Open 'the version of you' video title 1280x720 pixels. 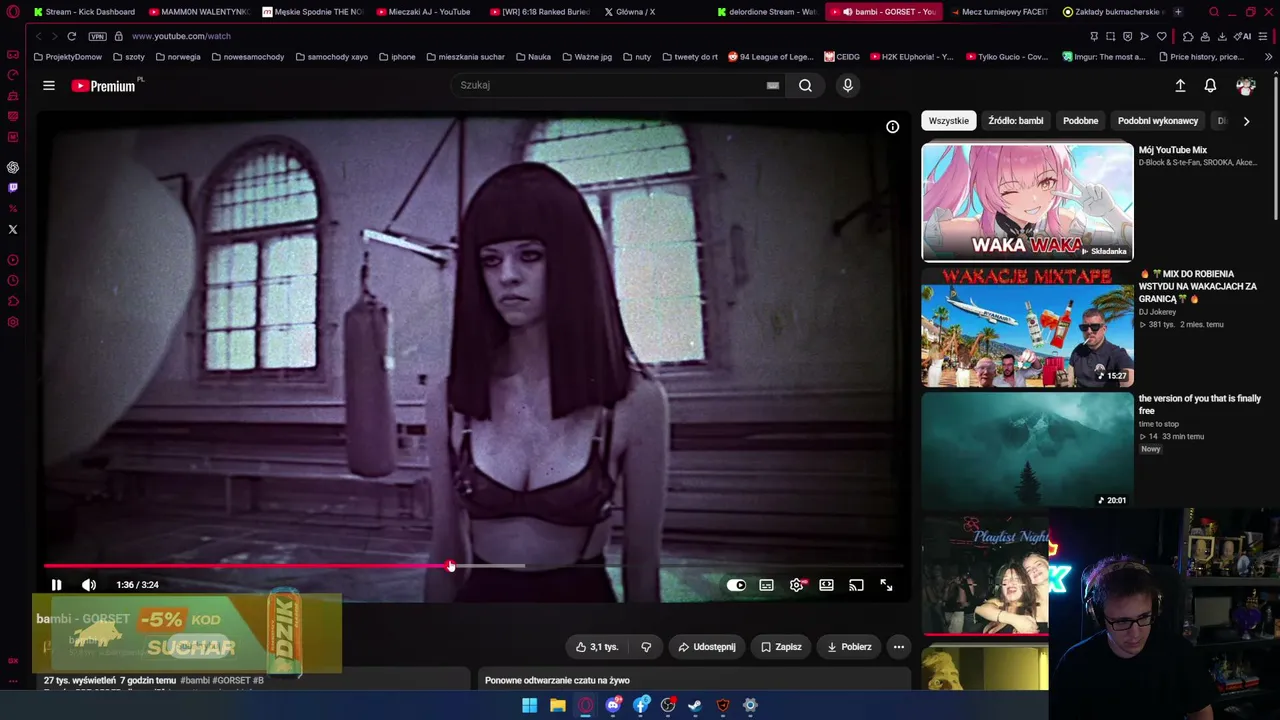1199,404
